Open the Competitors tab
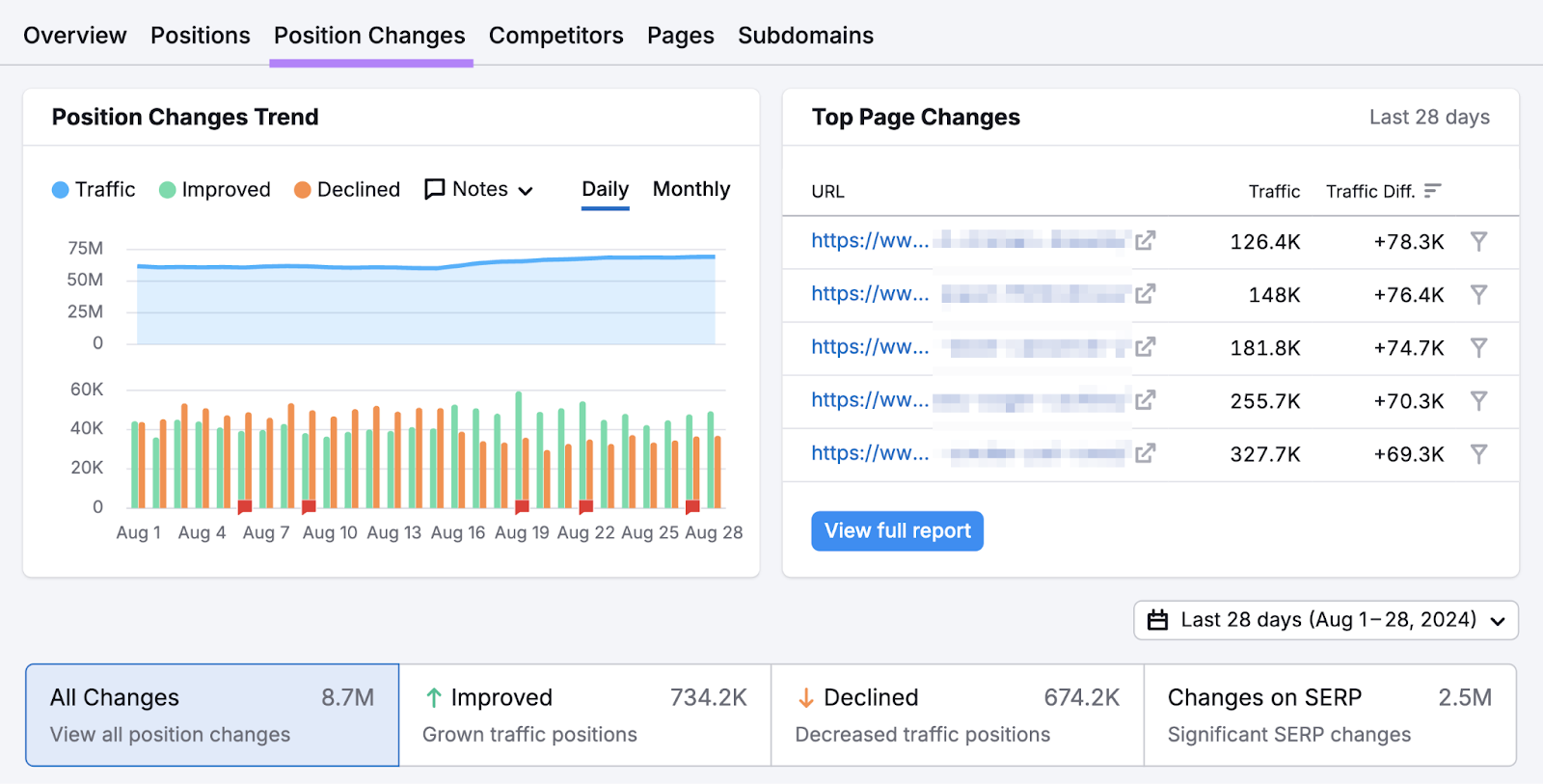Viewport: 1543px width, 784px height. 555,36
